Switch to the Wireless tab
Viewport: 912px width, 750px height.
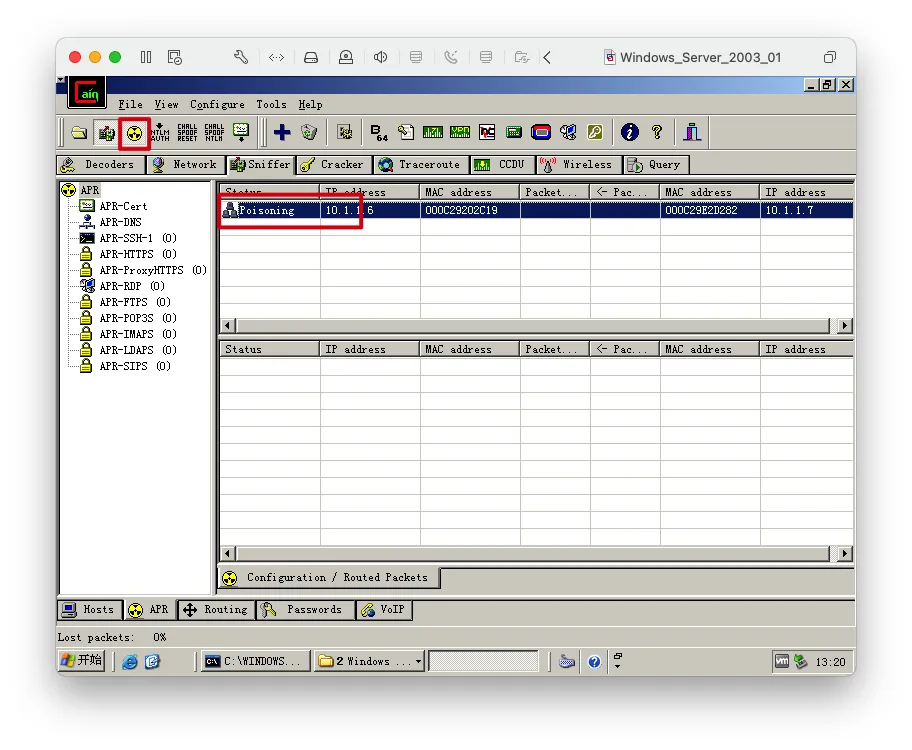coord(578,165)
